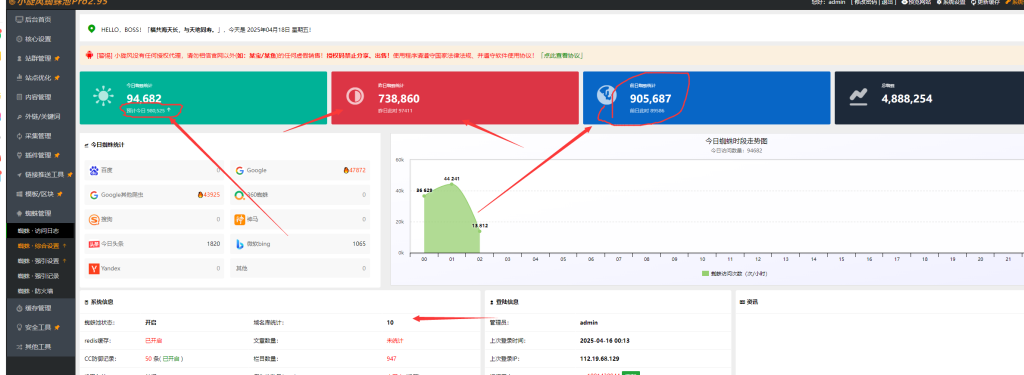Click the 微软bing logo icon

click(240, 244)
